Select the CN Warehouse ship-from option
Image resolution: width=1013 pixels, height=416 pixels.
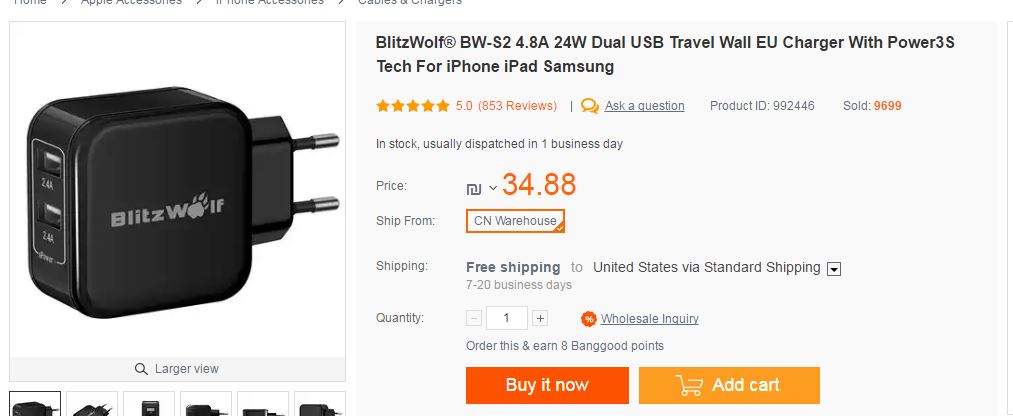(x=515, y=221)
